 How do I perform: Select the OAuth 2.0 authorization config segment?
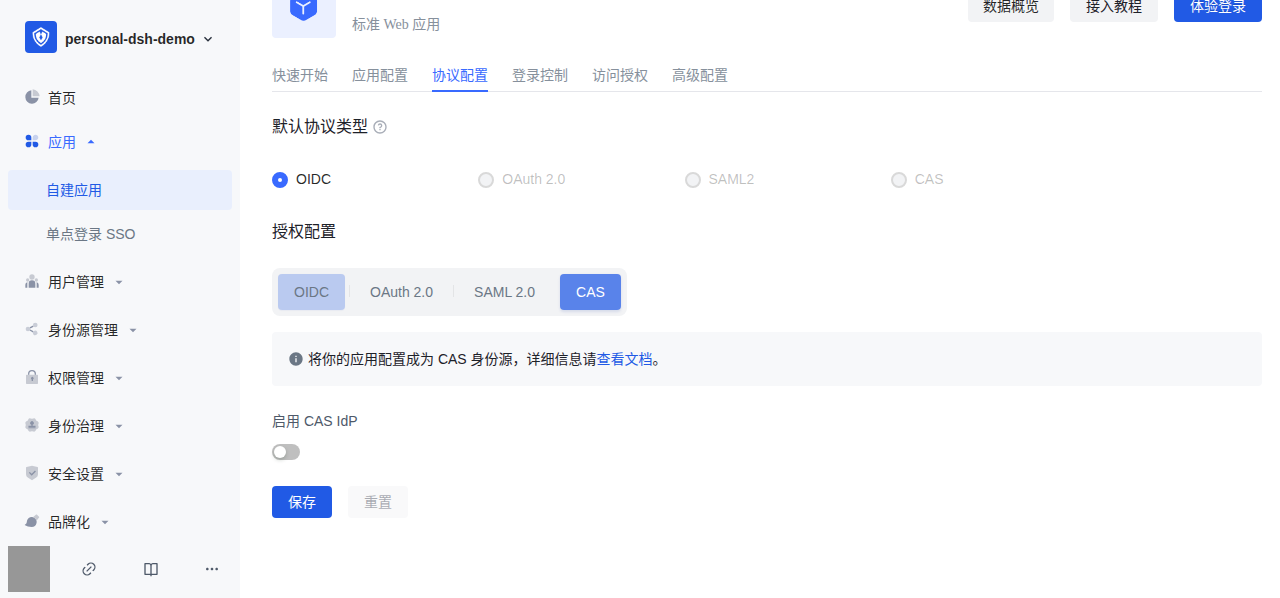tap(401, 292)
